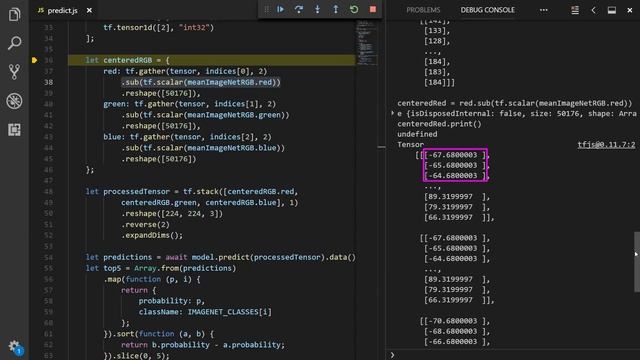The width and height of the screenshot is (640, 360).
Task: Click 'green: tf.gather(tensor, indices[1], 2)' line
Action: point(189,104)
